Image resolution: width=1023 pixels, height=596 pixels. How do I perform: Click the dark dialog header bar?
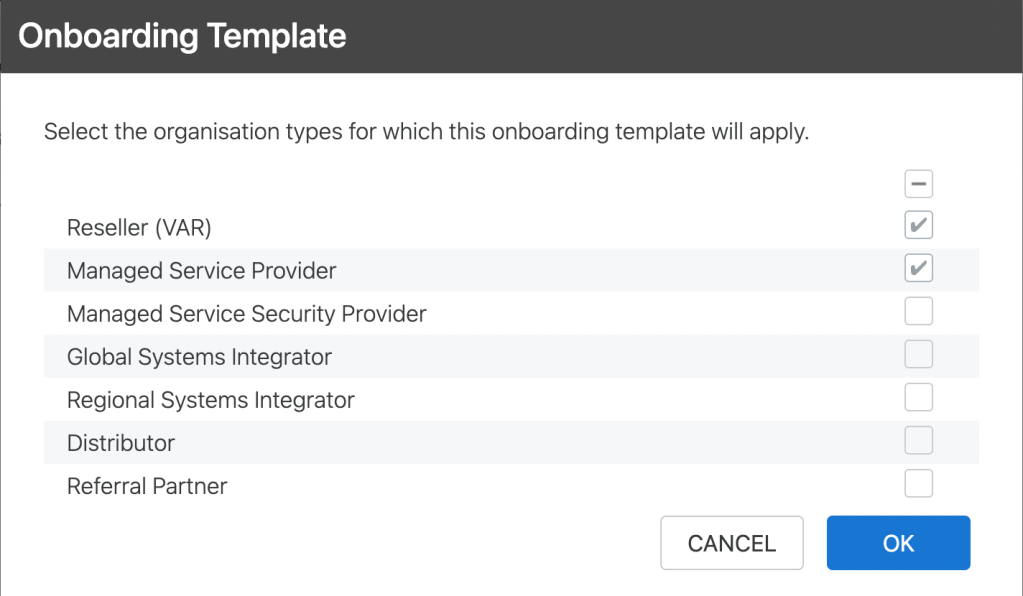(x=680, y=37)
